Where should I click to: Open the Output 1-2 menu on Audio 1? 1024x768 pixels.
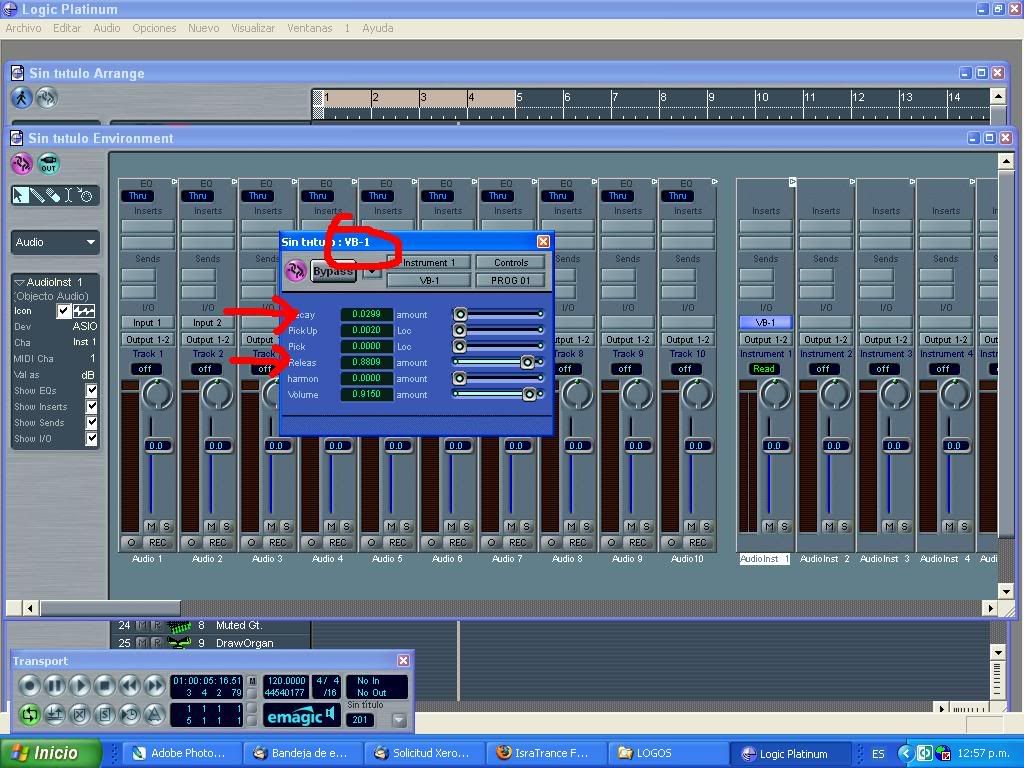coord(148,340)
